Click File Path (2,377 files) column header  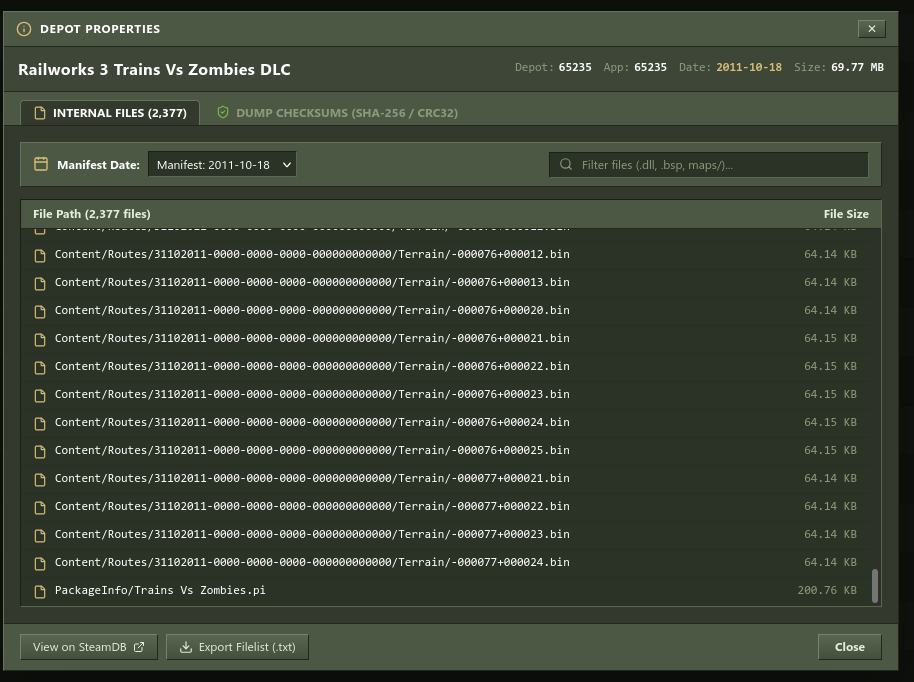tap(92, 214)
